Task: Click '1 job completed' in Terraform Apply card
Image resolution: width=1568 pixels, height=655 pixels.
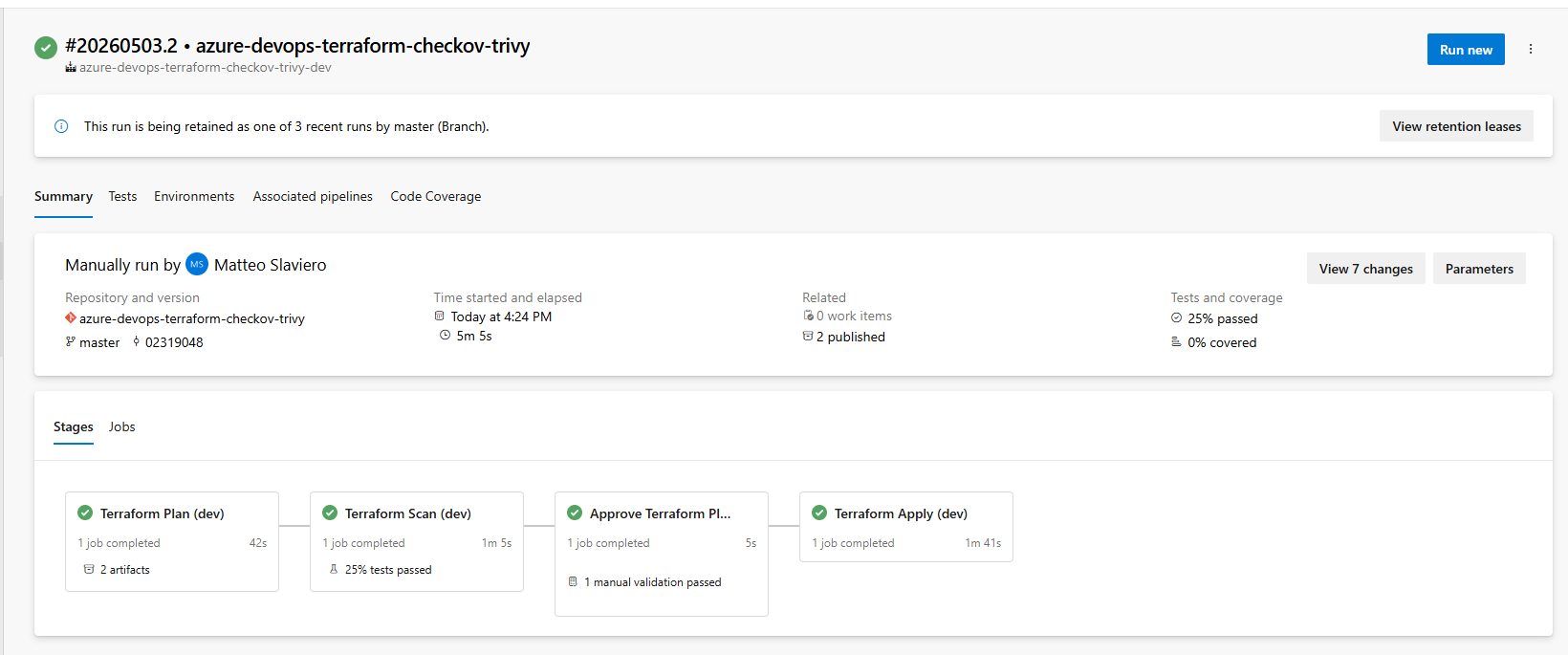Action: [x=854, y=543]
